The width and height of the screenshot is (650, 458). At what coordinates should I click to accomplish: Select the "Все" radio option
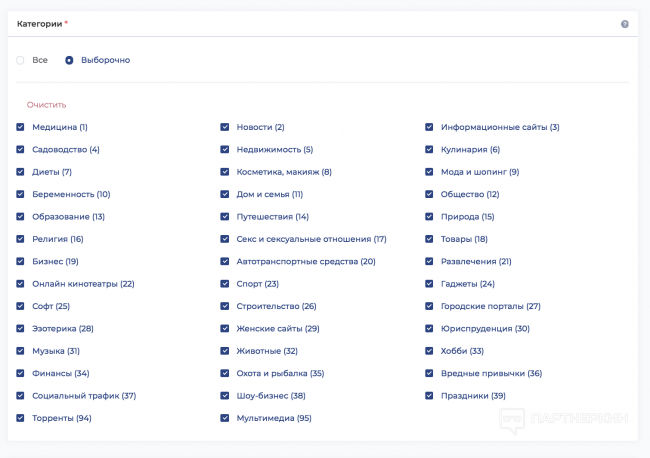pos(21,60)
